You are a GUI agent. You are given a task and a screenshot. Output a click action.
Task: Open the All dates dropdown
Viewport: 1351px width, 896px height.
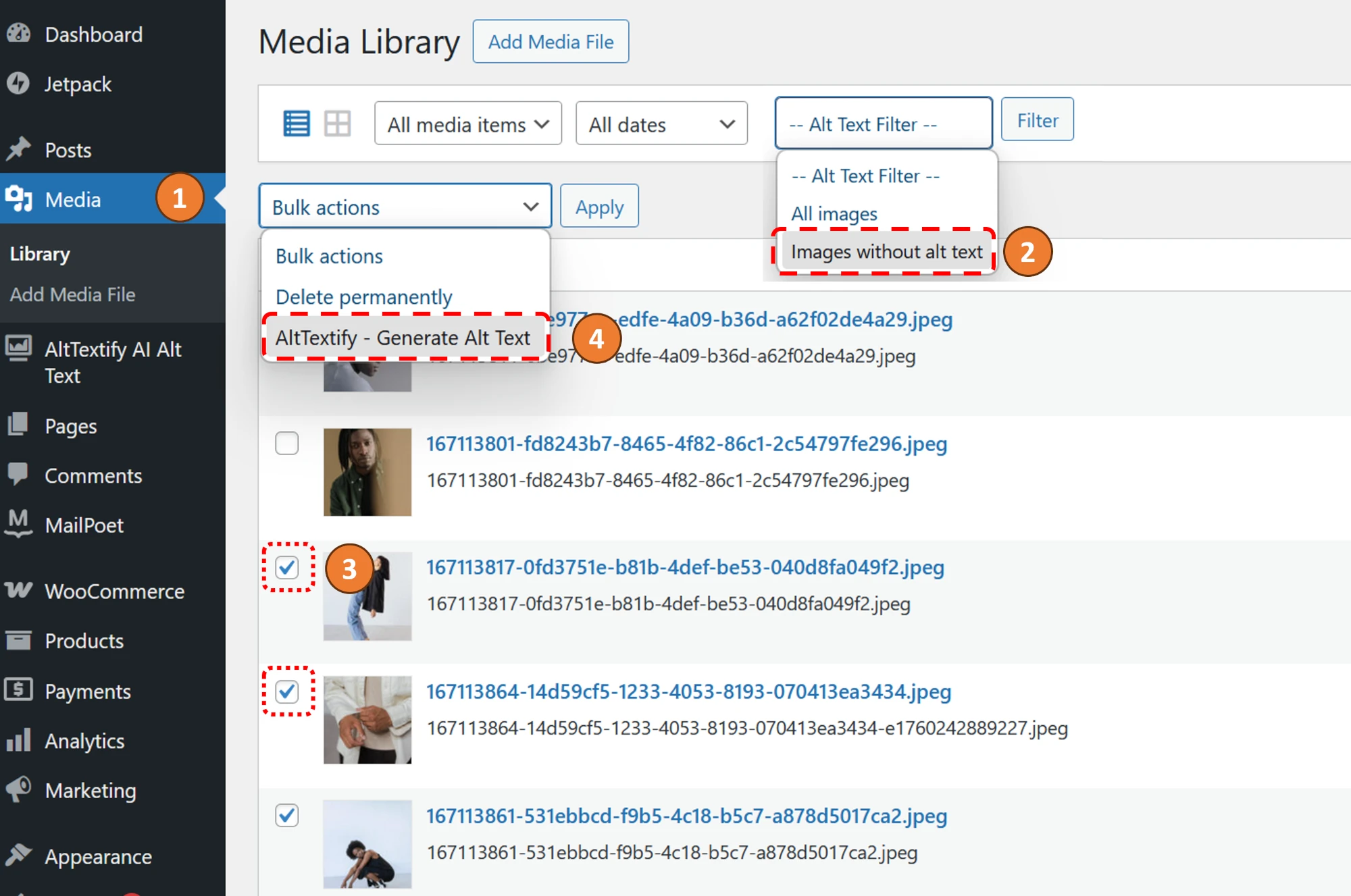661,123
